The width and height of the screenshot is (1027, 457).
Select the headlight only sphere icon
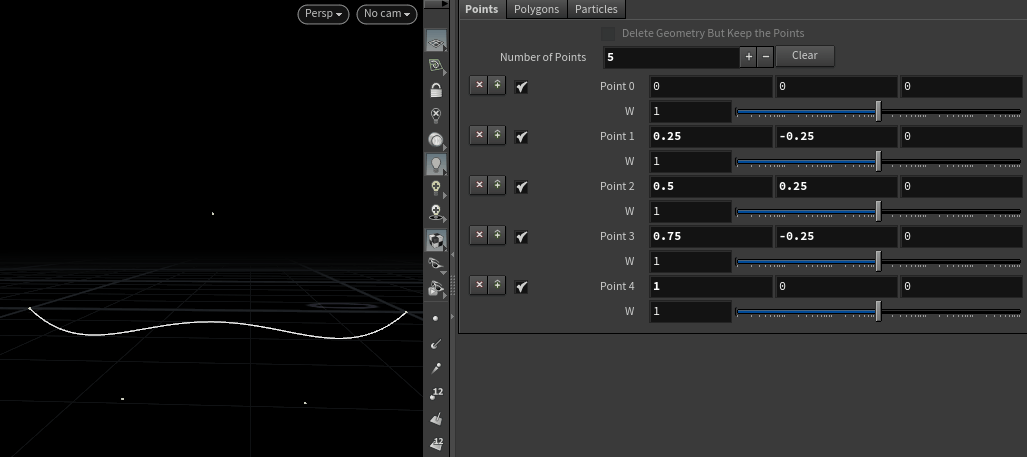[x=436, y=140]
